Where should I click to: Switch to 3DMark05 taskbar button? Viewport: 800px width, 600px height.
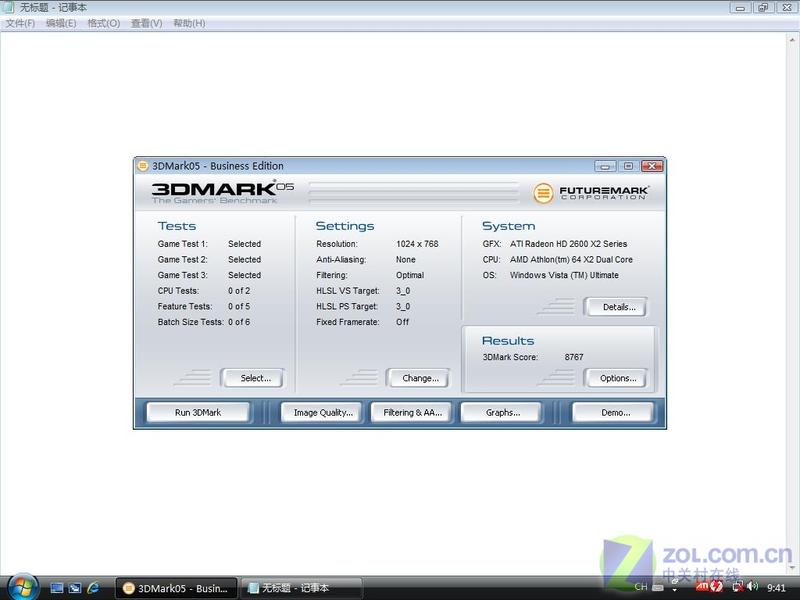tap(176, 588)
